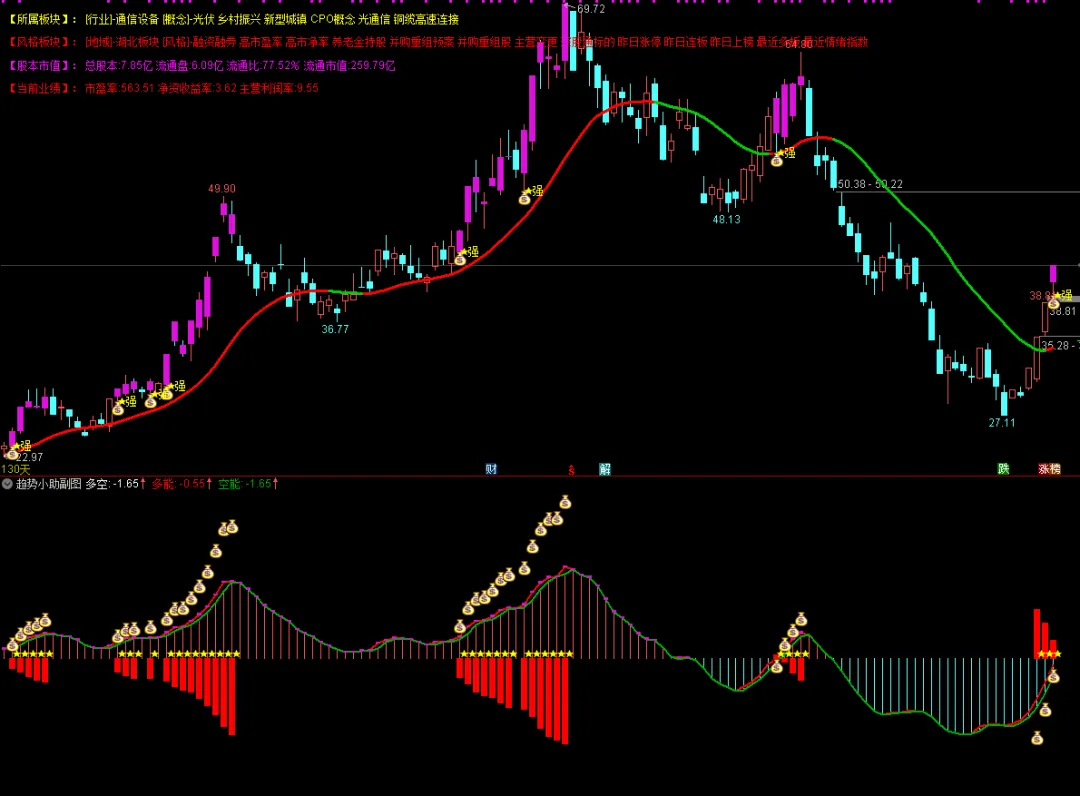Click the money bag icon atop the sub-chart peak

click(565, 502)
